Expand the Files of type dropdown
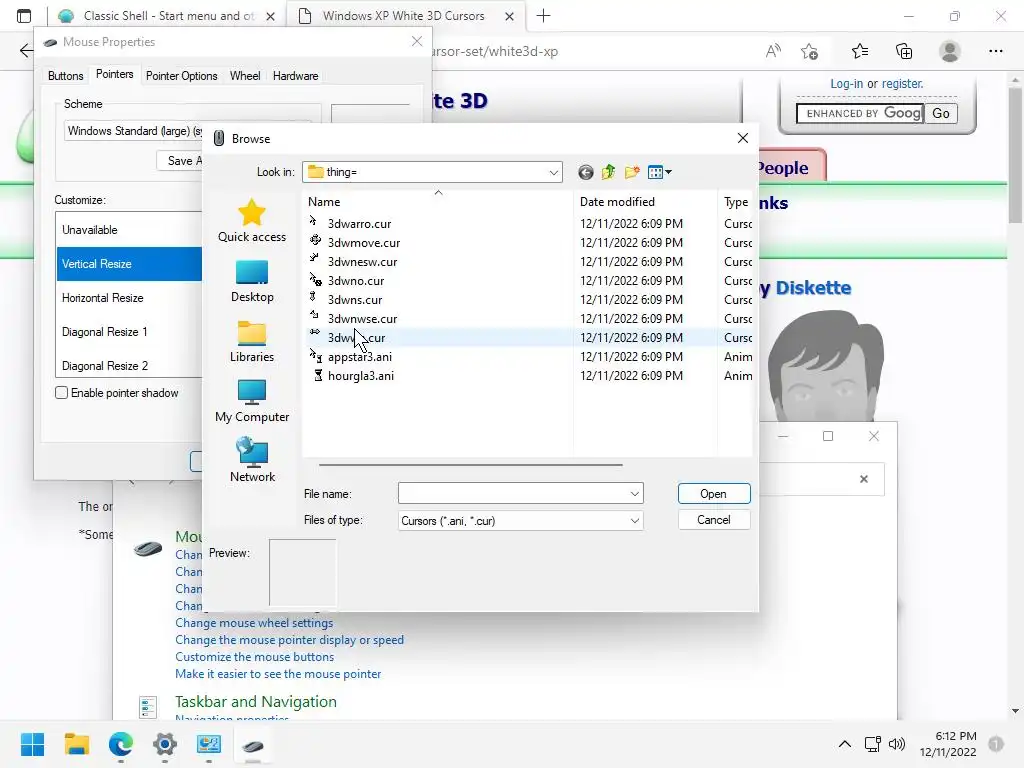Screen dimensions: 1024x768 tap(634, 520)
